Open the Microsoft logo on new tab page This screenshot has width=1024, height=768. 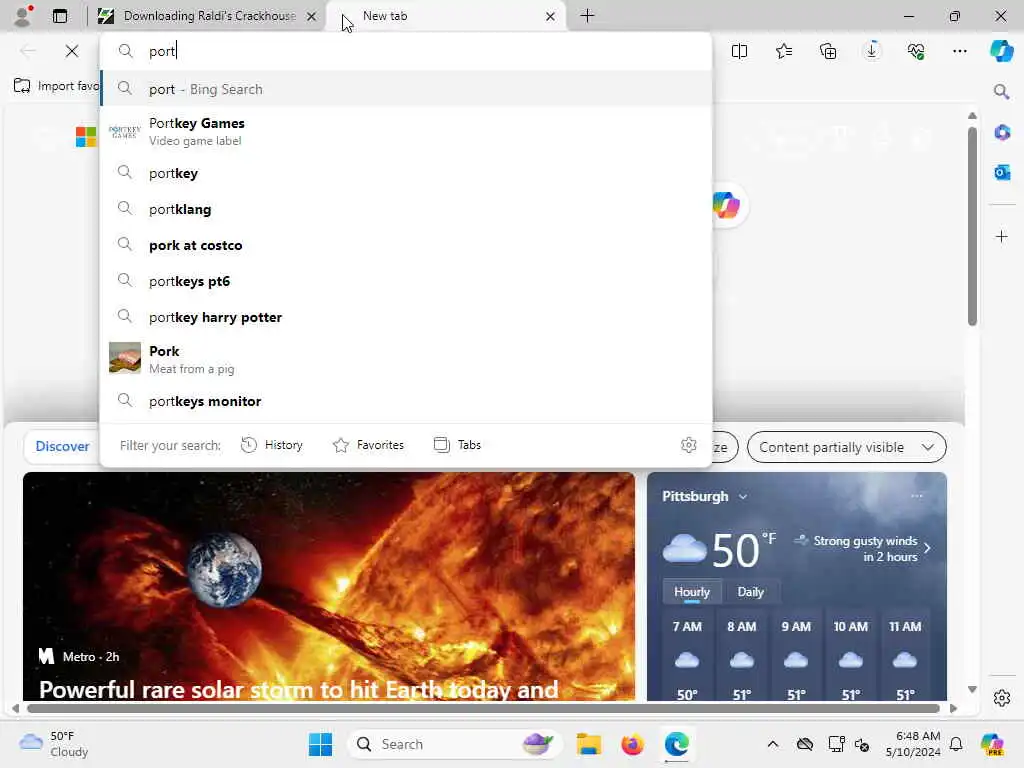tap(86, 136)
